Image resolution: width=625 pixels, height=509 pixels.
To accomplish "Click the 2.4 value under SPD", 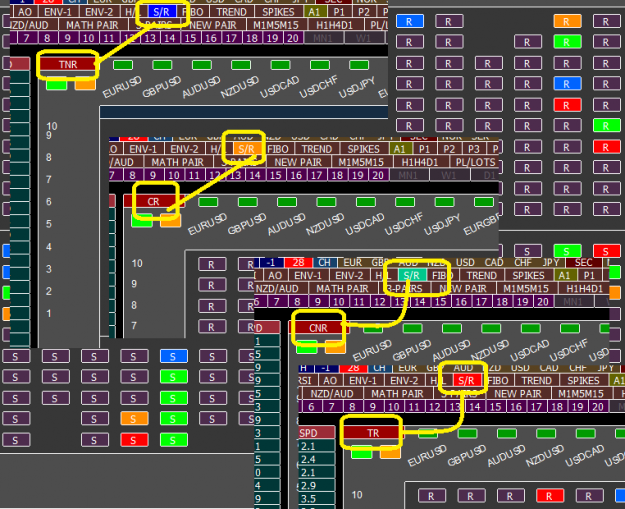I will click(317, 459).
